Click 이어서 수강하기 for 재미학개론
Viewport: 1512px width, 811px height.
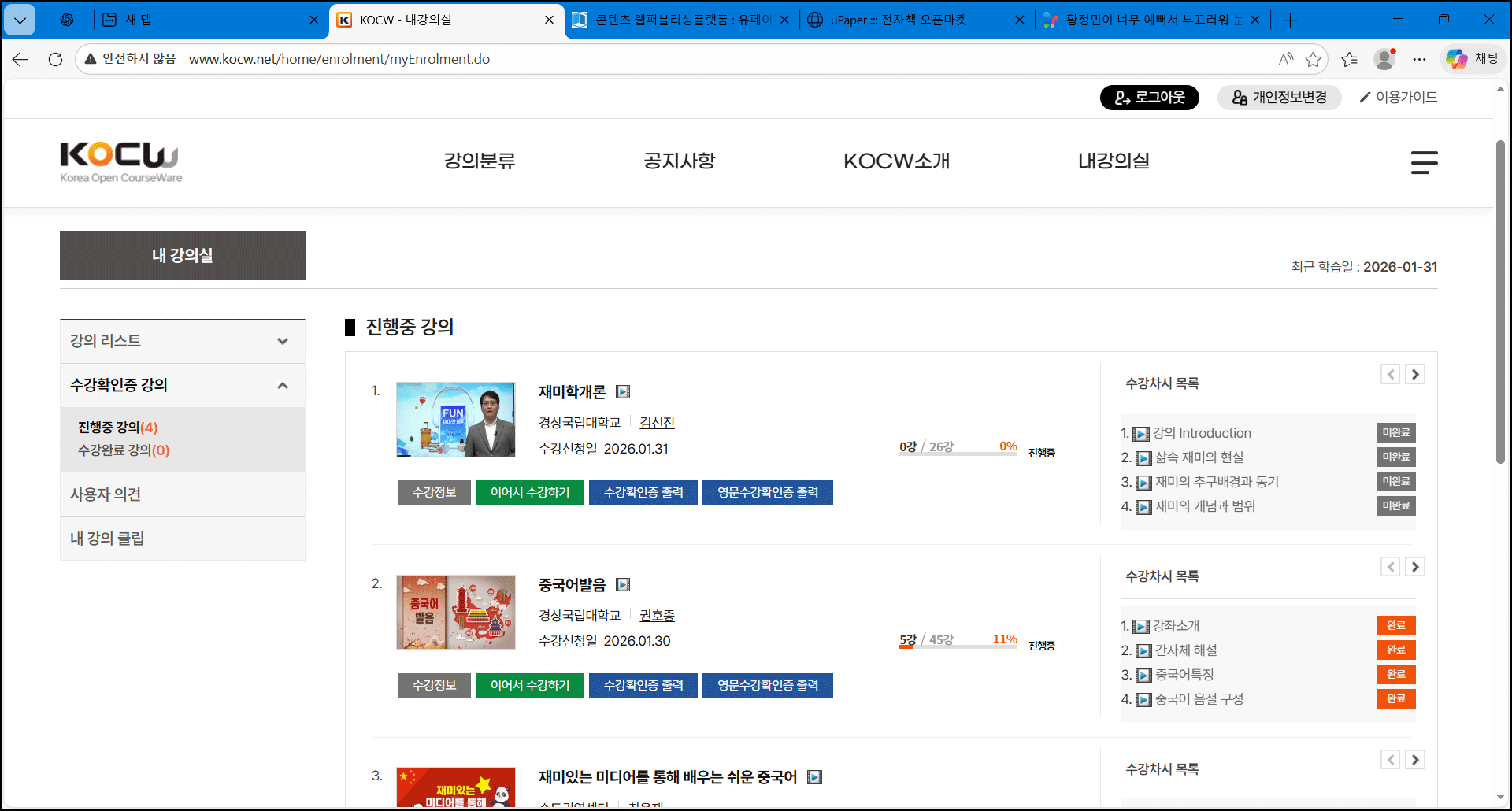pos(530,493)
